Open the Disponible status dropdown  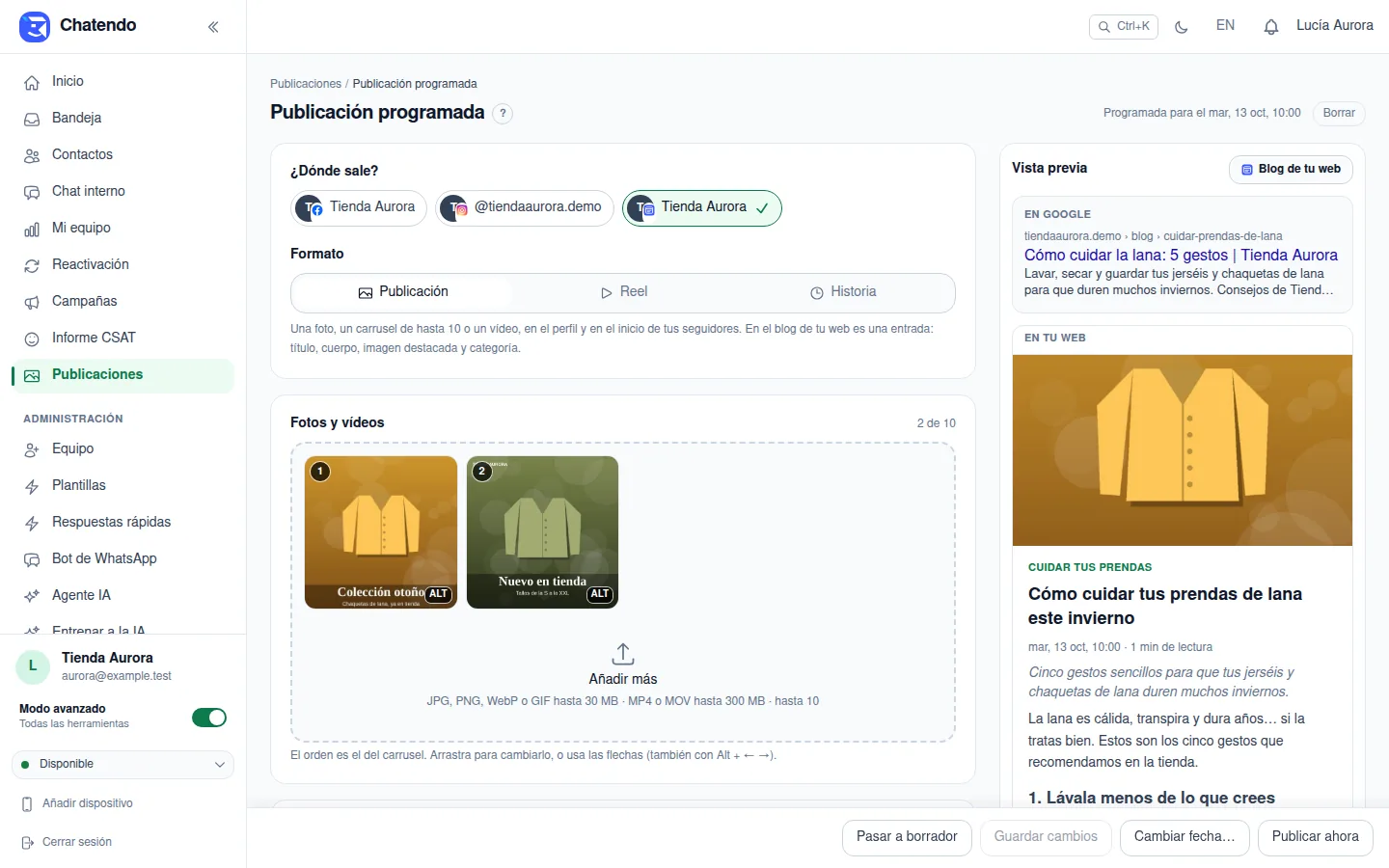[123, 765]
